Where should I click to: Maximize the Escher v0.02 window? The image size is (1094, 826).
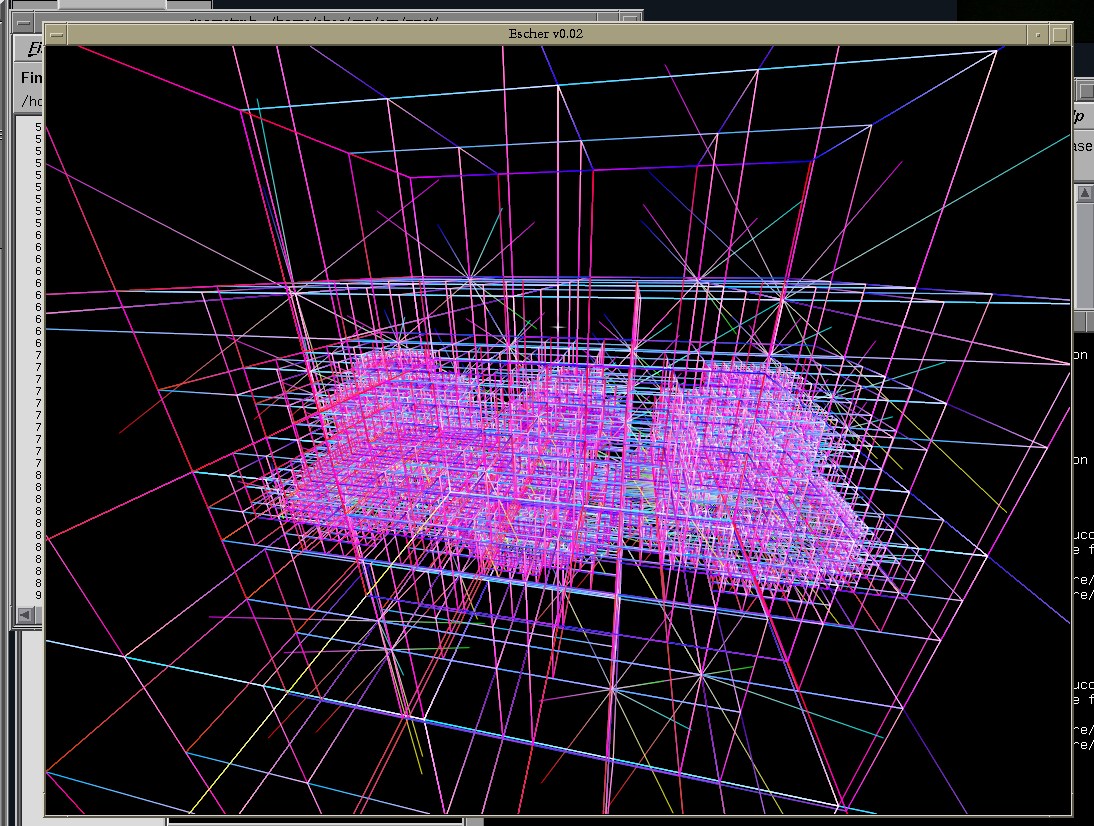coord(1059,34)
